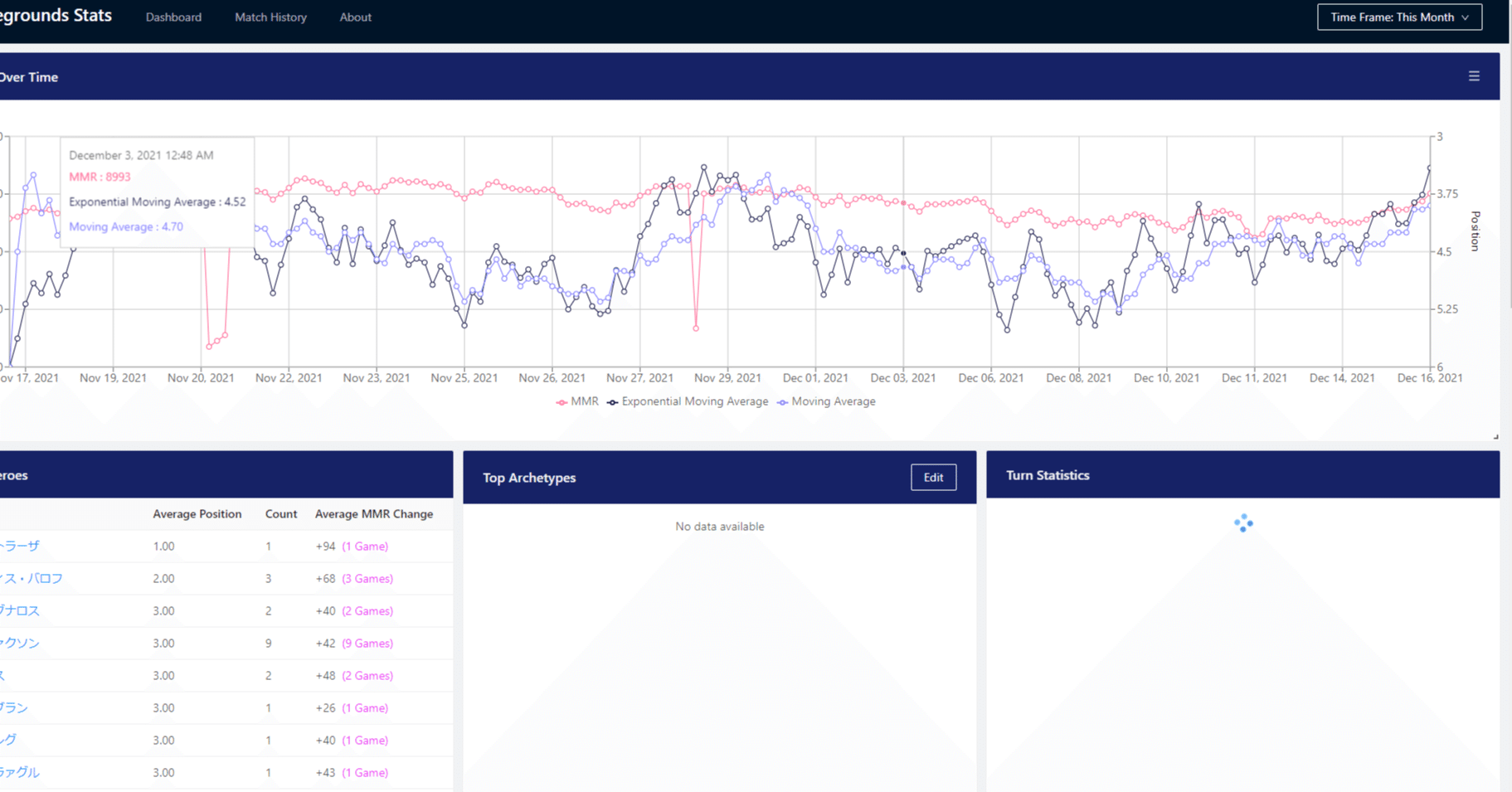Screen dimensions: 1512x792
Task: Click the Dec 10, 2021 axis label
Action: (1167, 378)
